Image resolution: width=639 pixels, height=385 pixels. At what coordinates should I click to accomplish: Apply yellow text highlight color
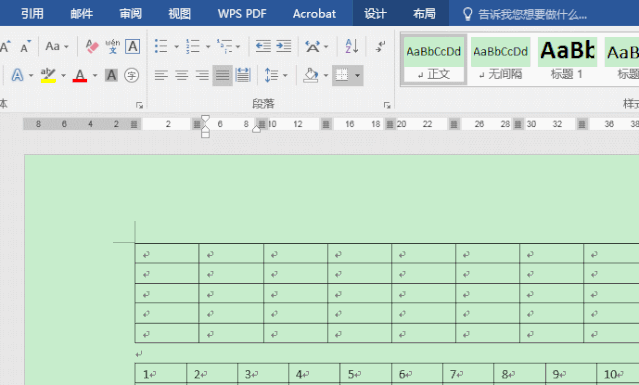[x=48, y=75]
